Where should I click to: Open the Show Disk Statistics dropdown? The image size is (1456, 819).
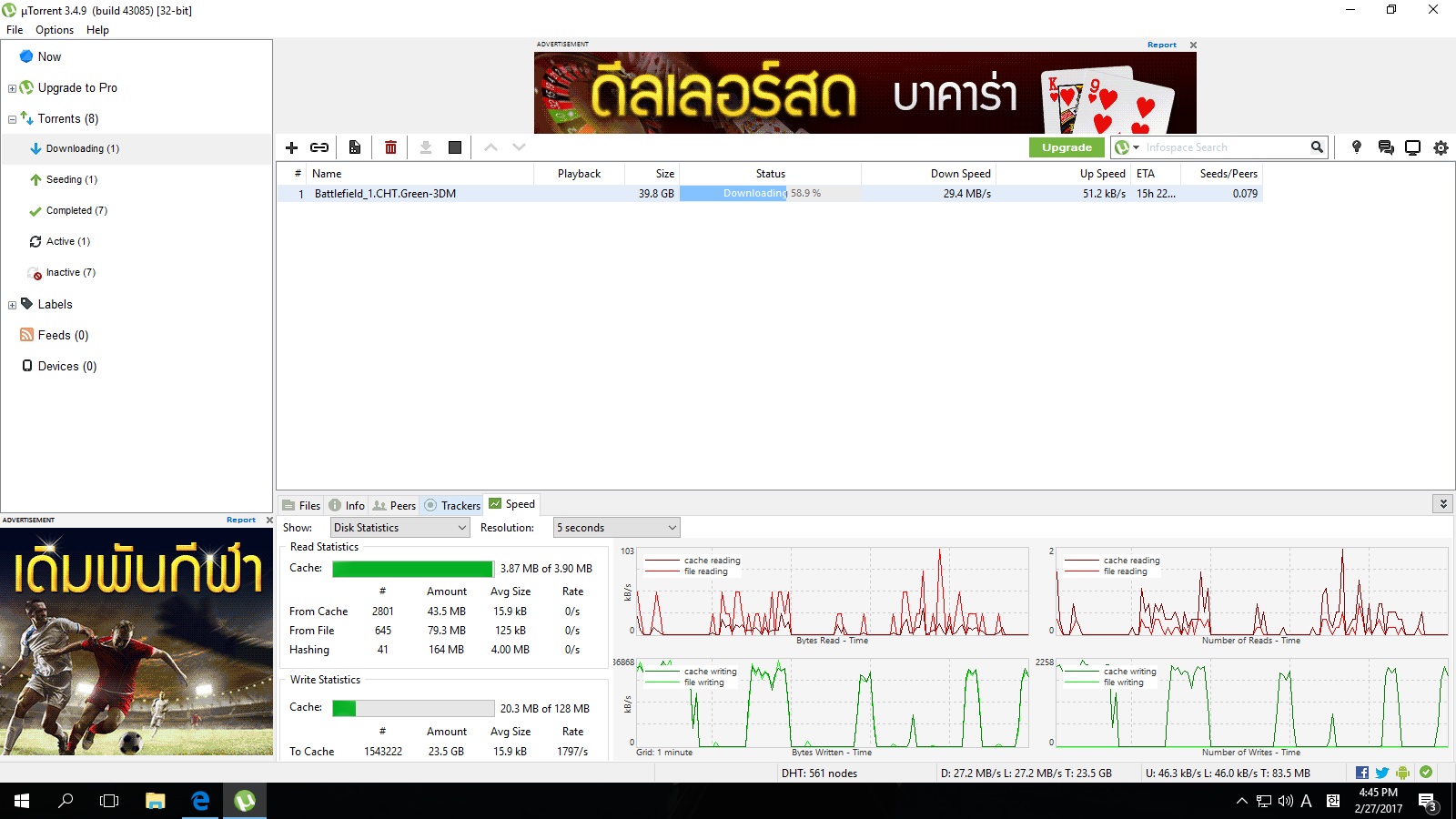(x=400, y=528)
